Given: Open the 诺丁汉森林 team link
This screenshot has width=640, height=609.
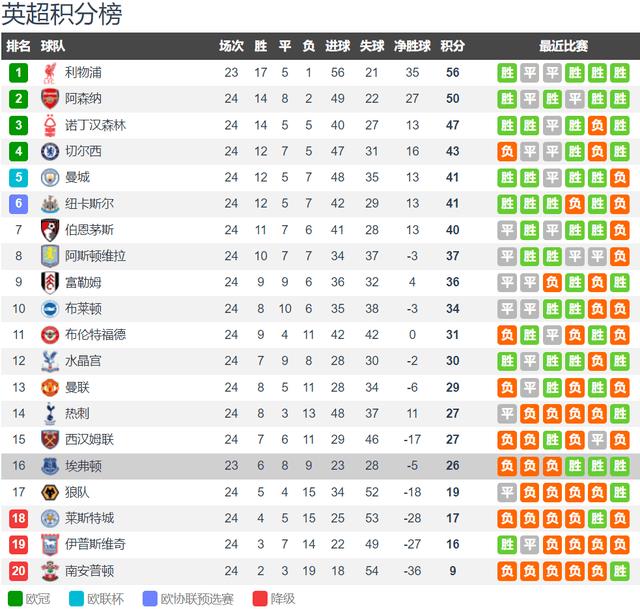Looking at the screenshot, I should 96,125.
